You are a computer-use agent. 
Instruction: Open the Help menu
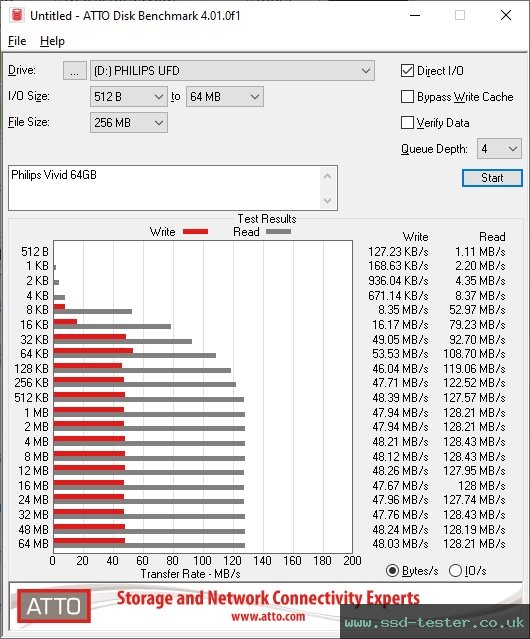click(52, 41)
